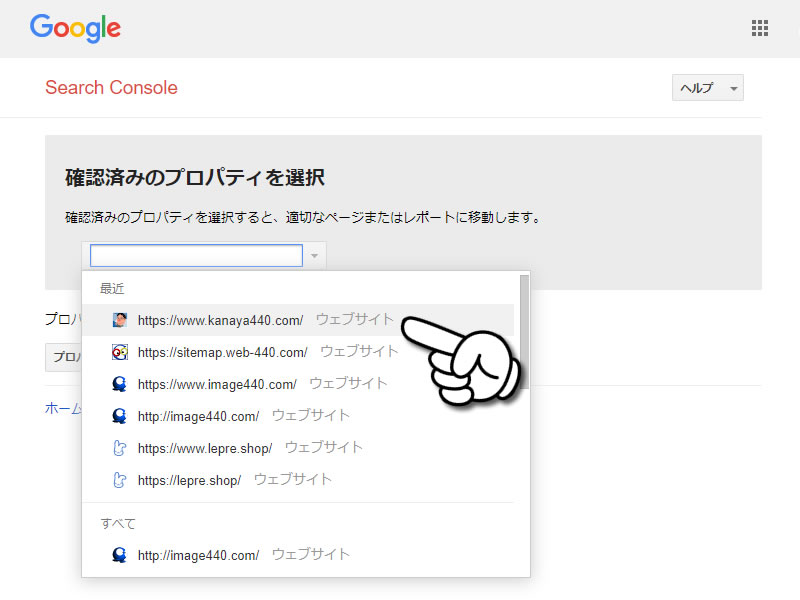Viewport: 800px width, 600px height.
Task: Select property https://www.kanaya440.com/
Action: (x=298, y=320)
